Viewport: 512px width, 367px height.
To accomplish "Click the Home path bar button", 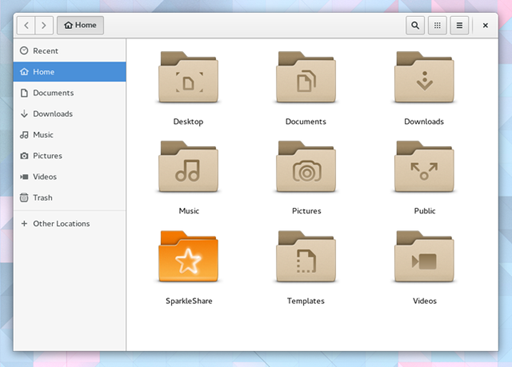I will tap(80, 25).
